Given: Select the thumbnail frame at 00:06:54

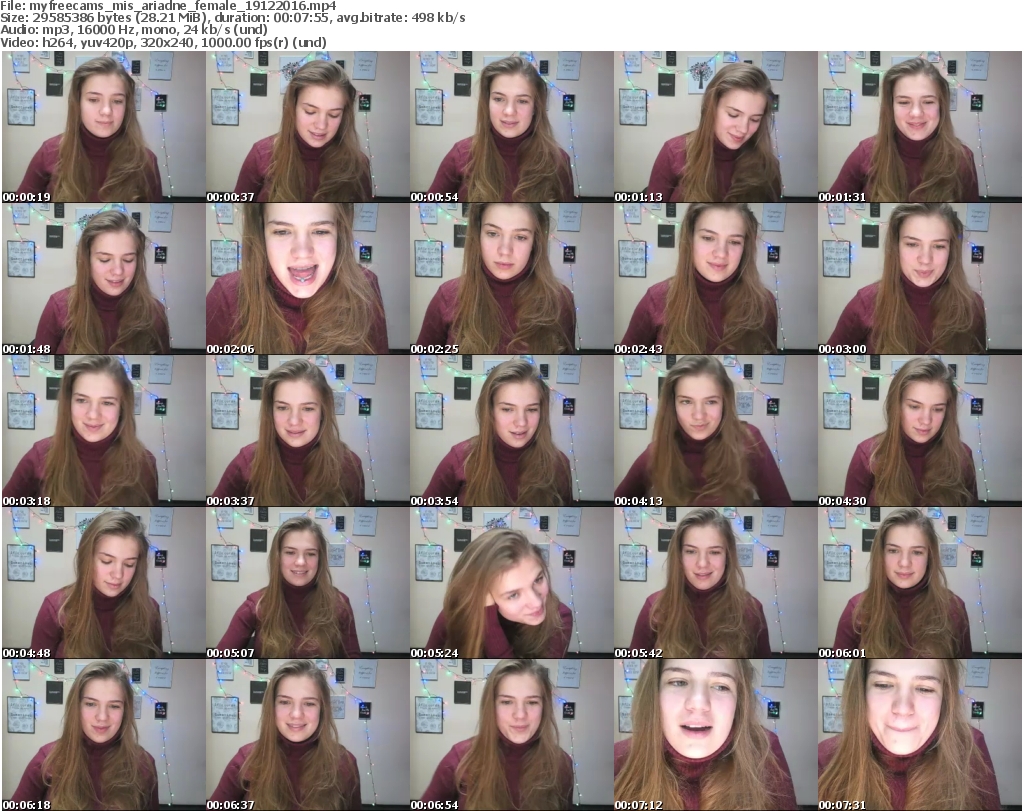Looking at the screenshot, I should [511, 735].
